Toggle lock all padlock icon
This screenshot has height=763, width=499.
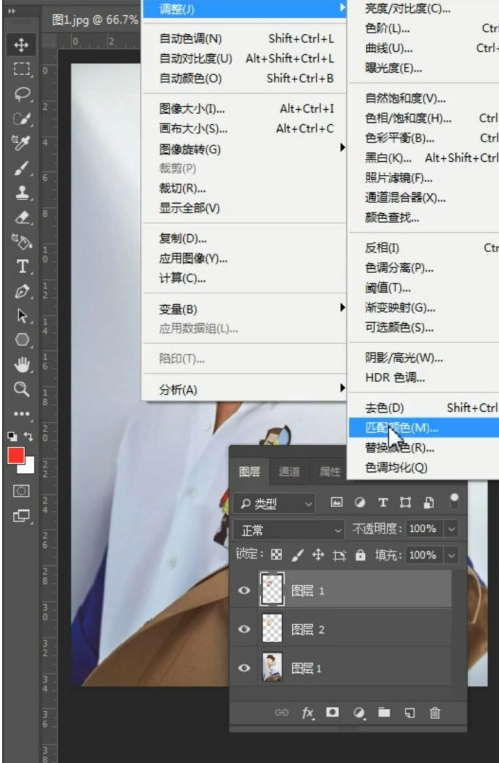coord(360,555)
